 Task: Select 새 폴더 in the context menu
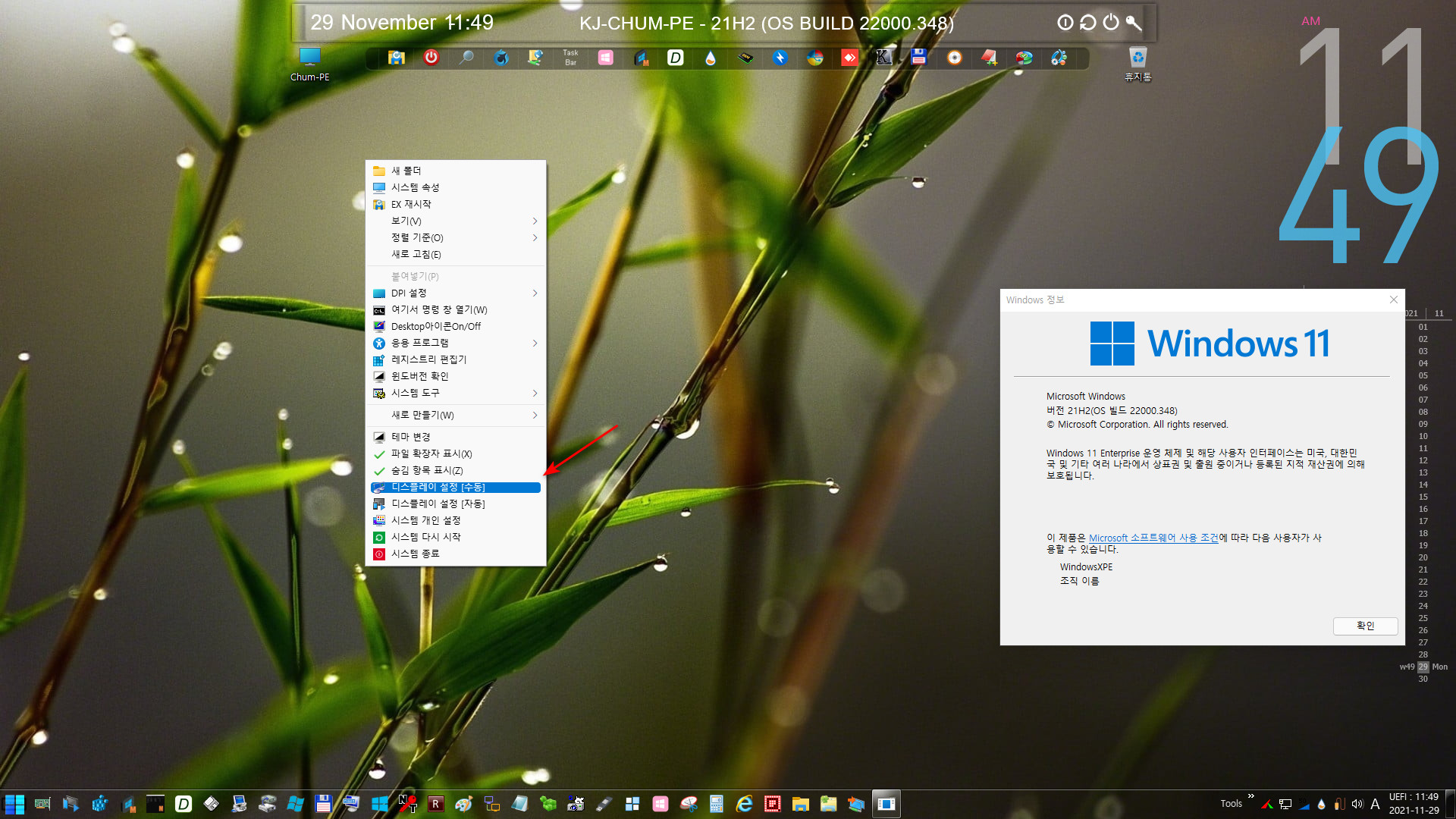455,171
